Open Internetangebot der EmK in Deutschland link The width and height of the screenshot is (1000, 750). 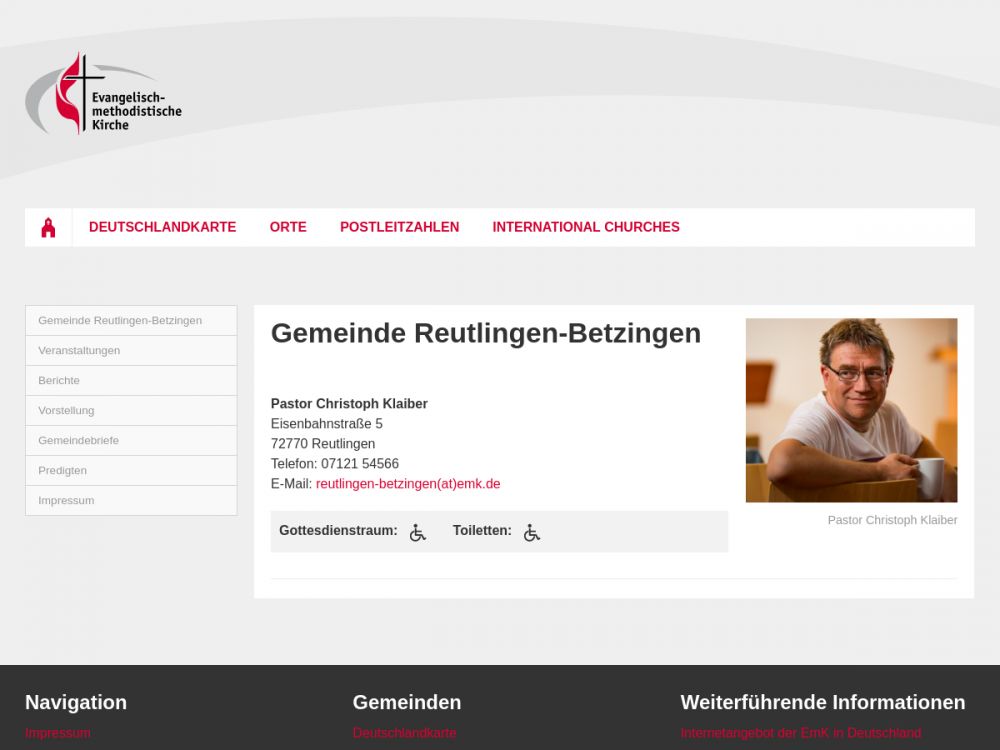(801, 733)
